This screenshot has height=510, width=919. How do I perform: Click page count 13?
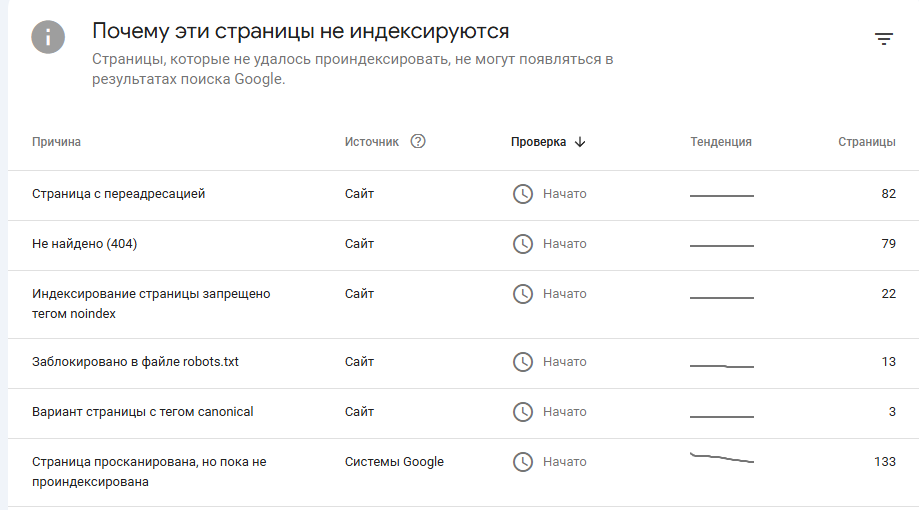pos(889,362)
